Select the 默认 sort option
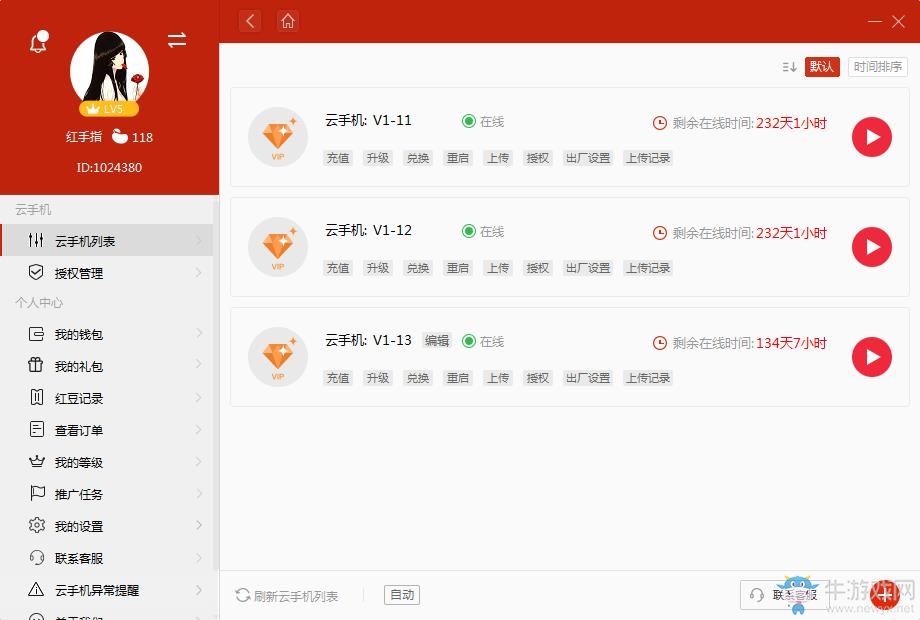Image resolution: width=920 pixels, height=620 pixels. tap(822, 67)
